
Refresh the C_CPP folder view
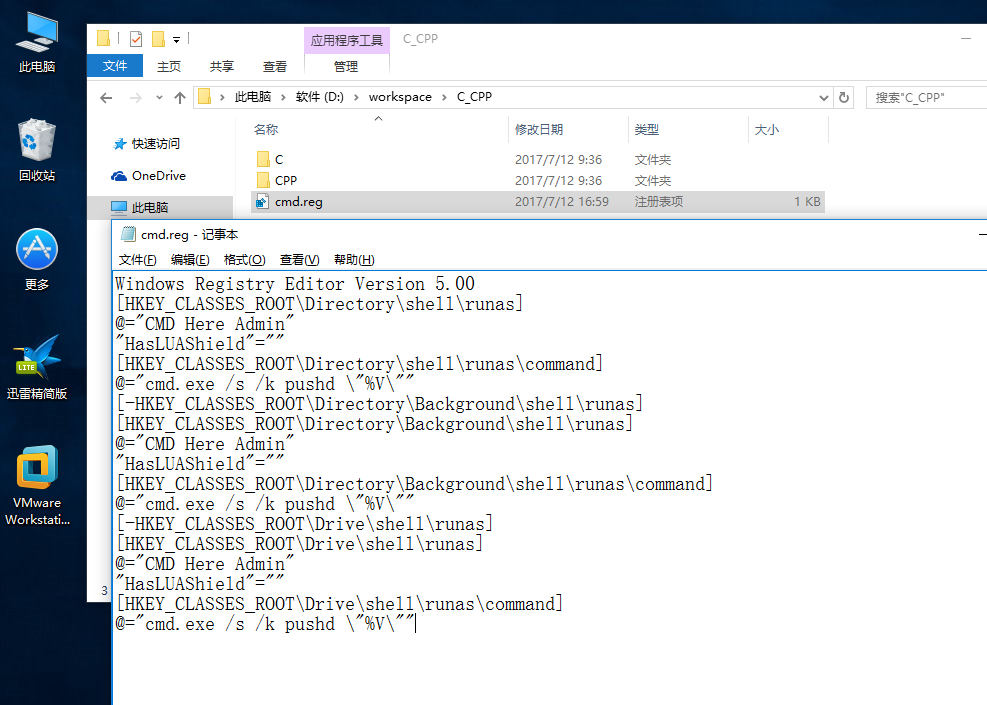pyautogui.click(x=843, y=98)
